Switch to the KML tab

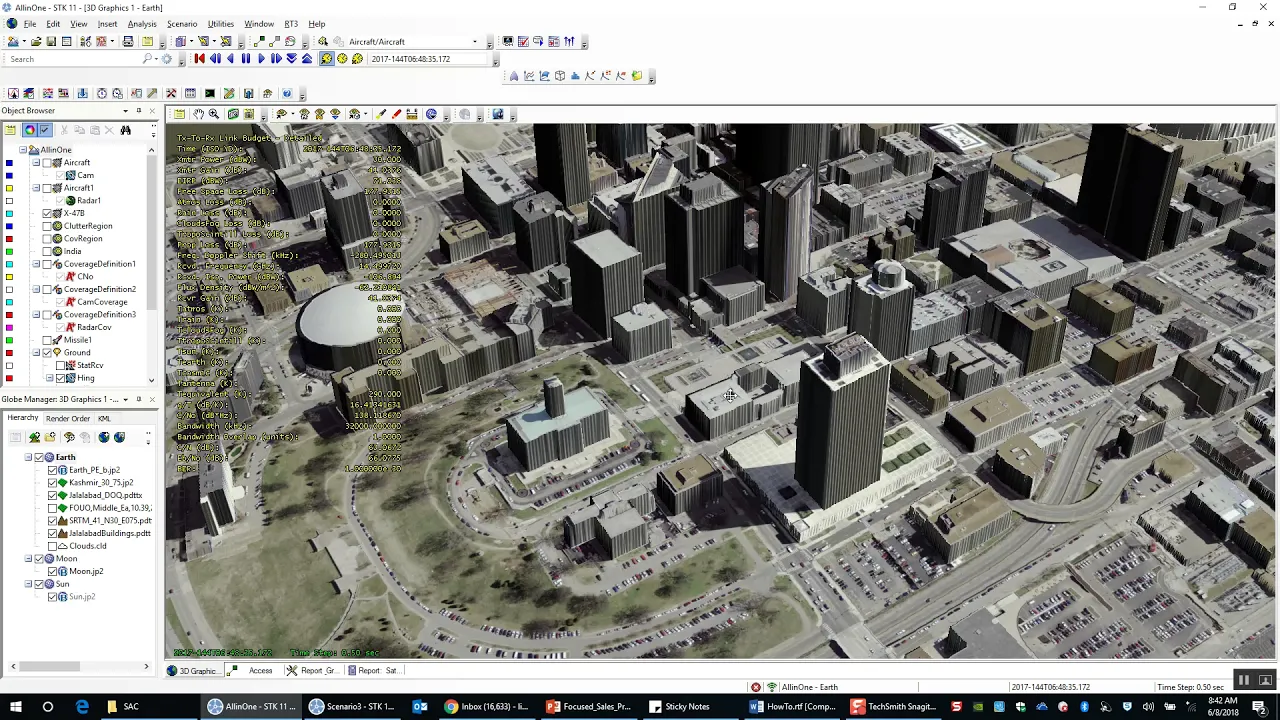[x=104, y=418]
